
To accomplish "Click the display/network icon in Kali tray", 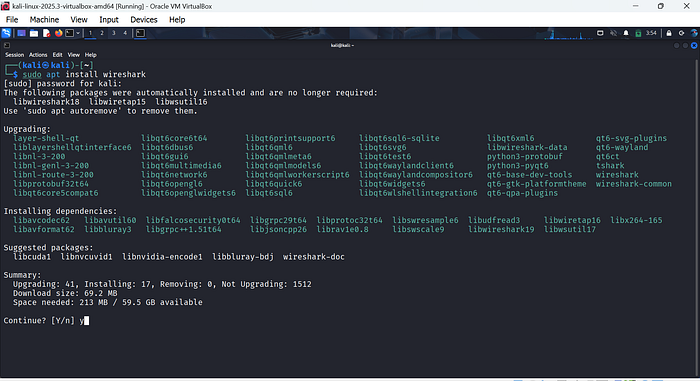I will pyautogui.click(x=600, y=33).
